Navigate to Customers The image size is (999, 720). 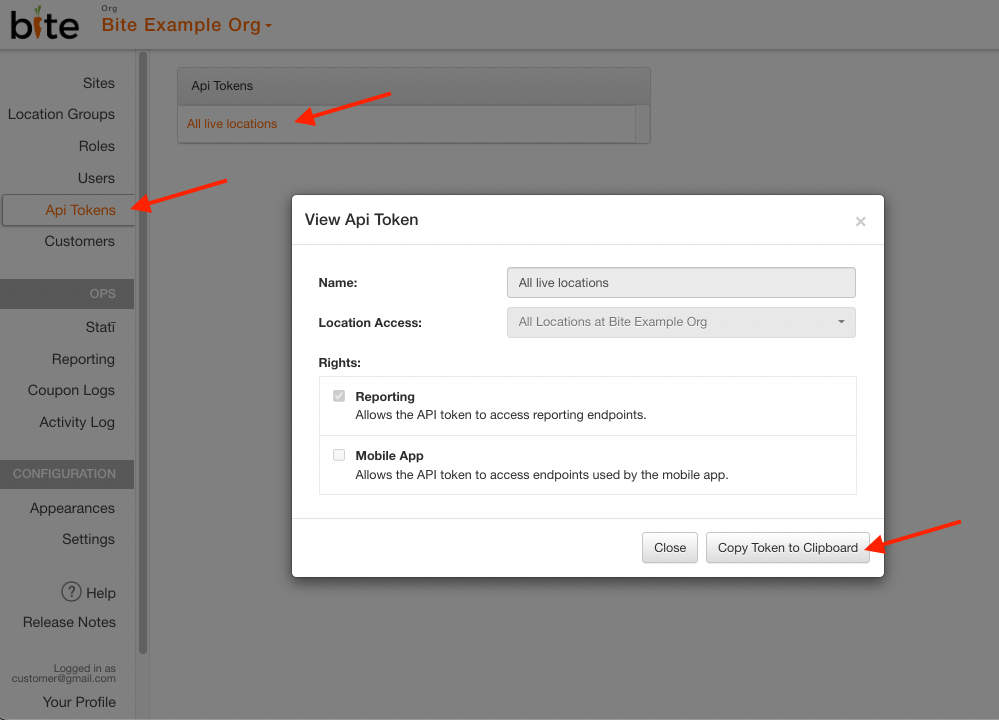click(80, 241)
